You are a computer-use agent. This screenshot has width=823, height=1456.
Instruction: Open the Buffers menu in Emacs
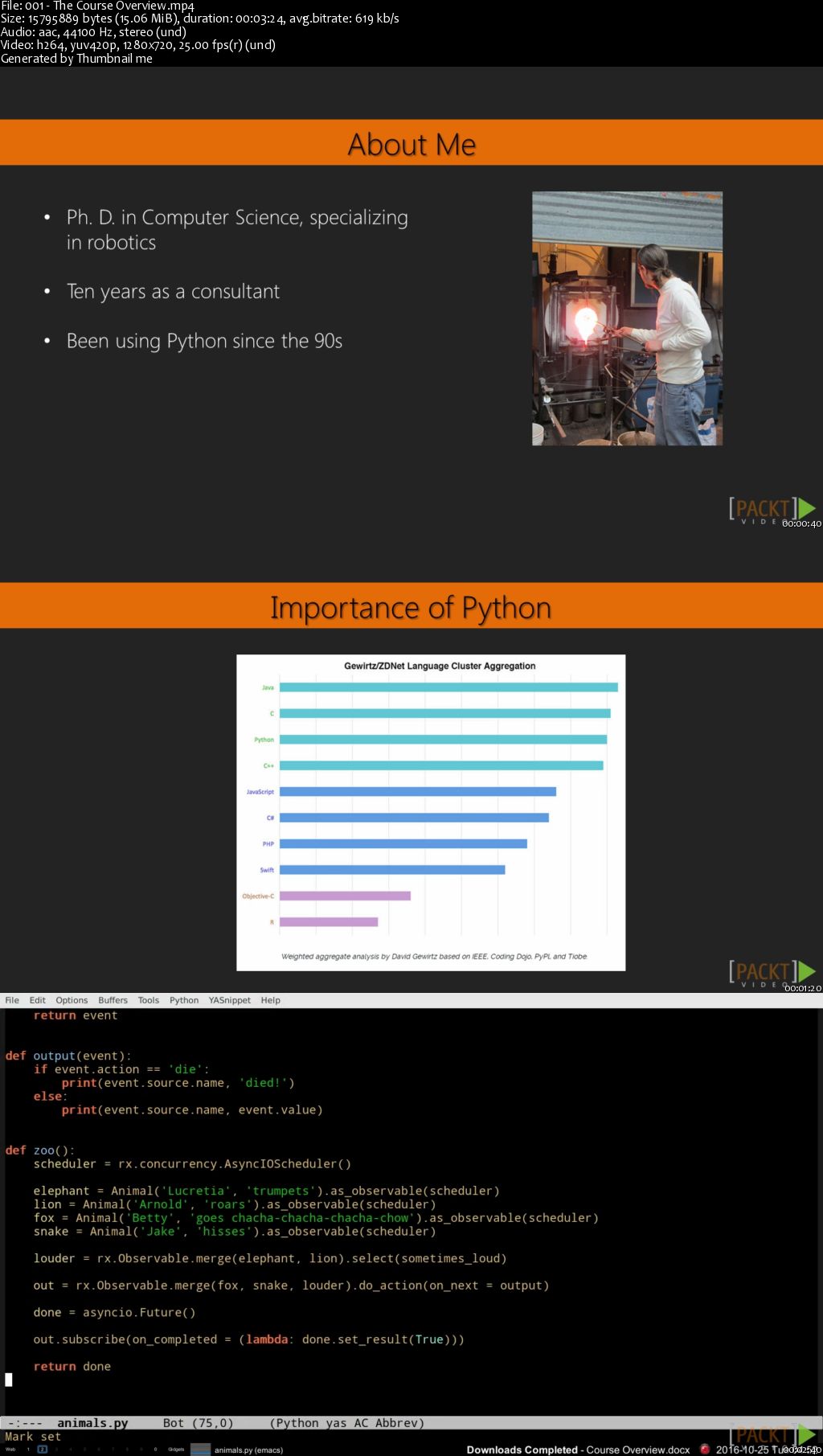(113, 1000)
